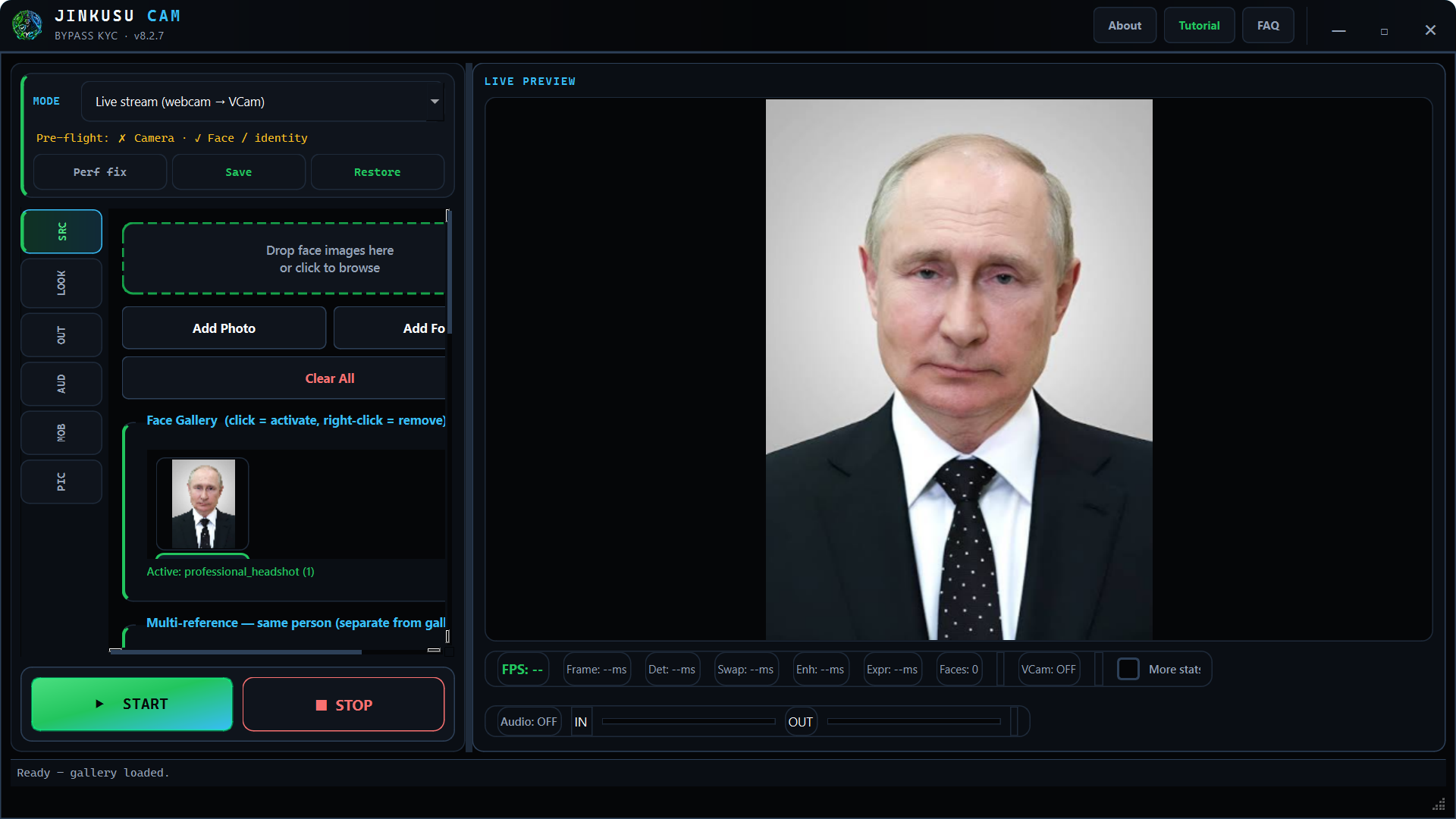Click the VCam: OFF indicator
This screenshot has height=819, width=1456.
pyautogui.click(x=1049, y=670)
